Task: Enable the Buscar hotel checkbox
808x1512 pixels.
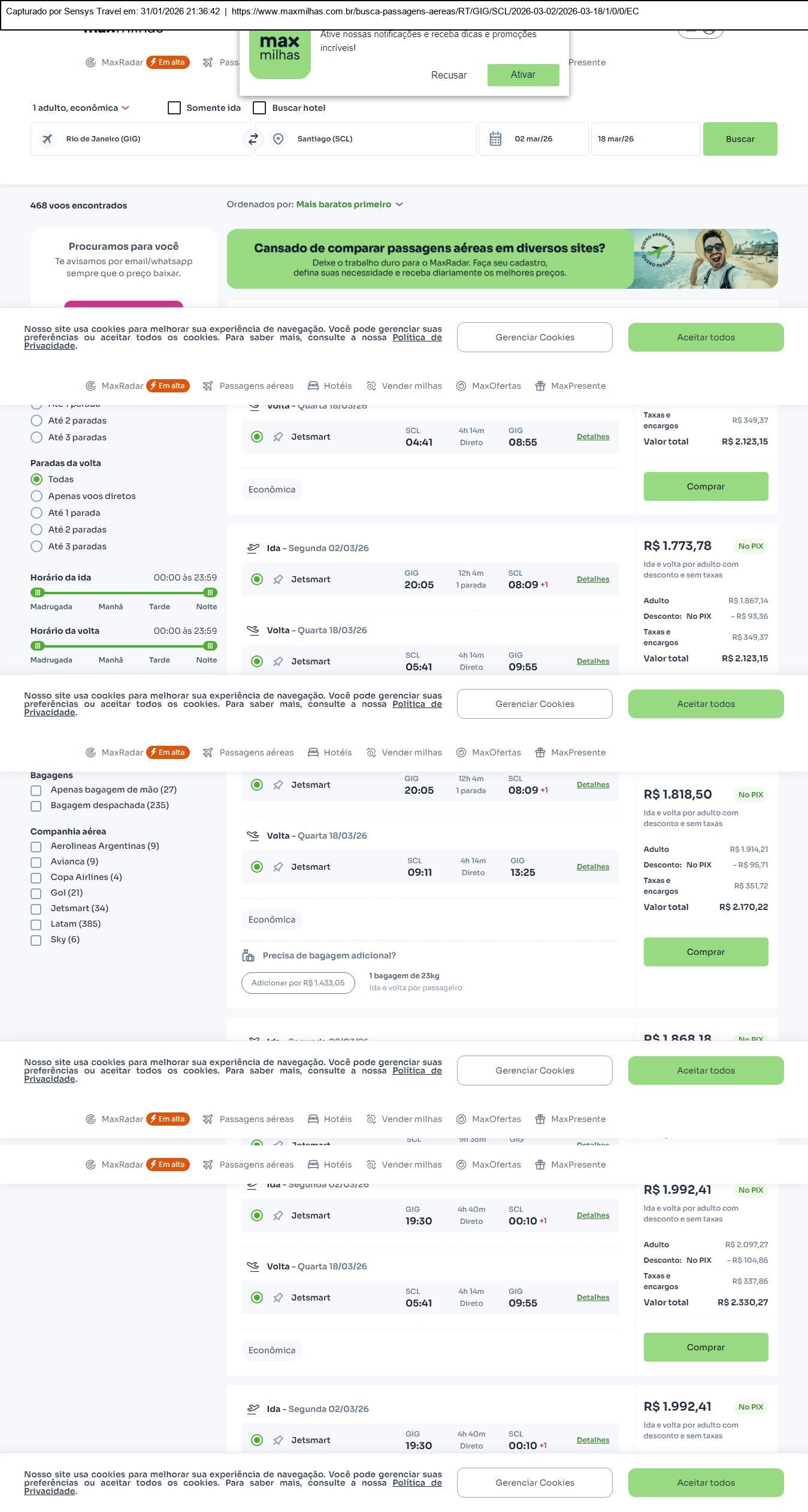Action: pos(259,108)
